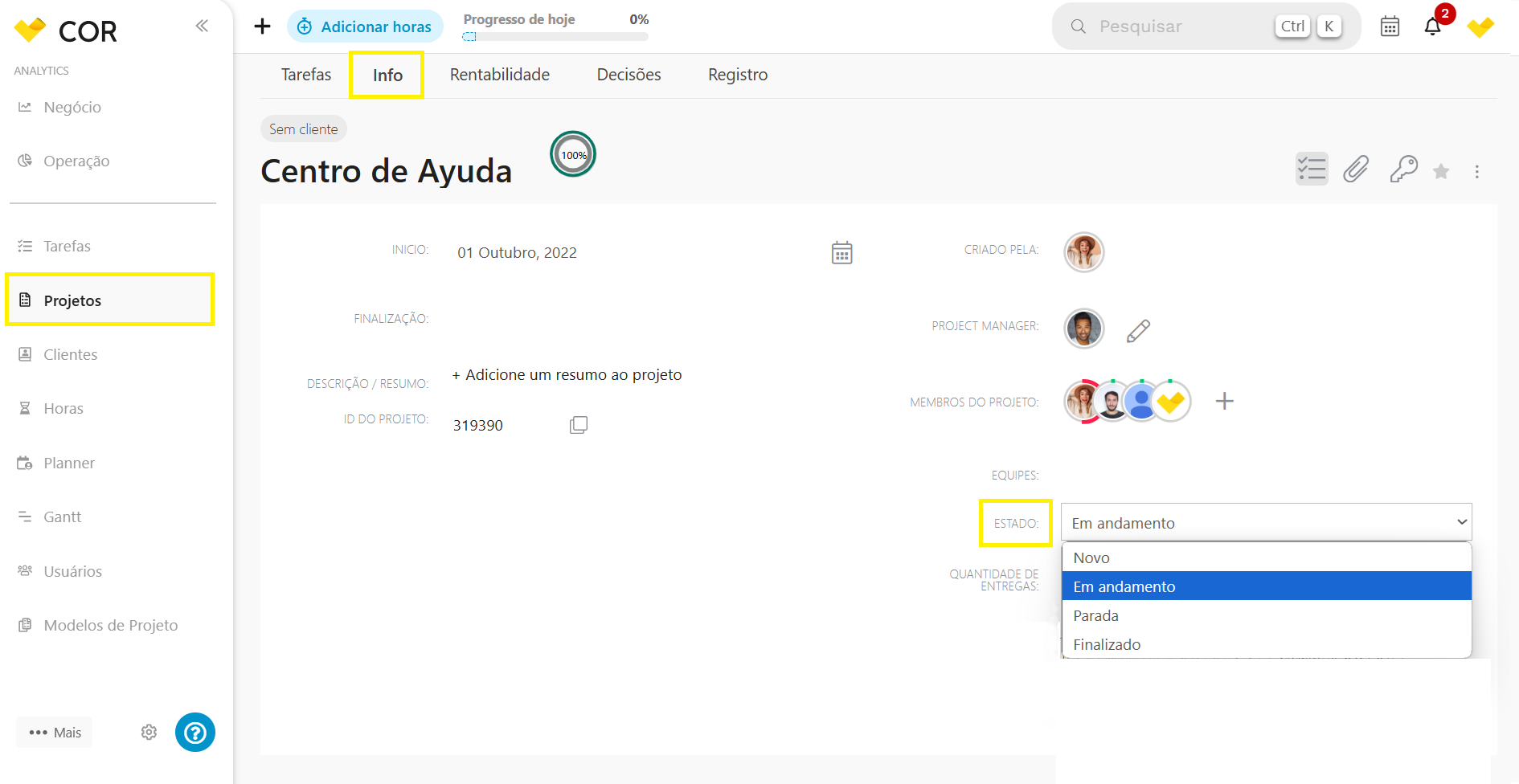The height and width of the screenshot is (784, 1519).
Task: Click the Progresso de hoje progress bar
Action: pyautogui.click(x=555, y=36)
